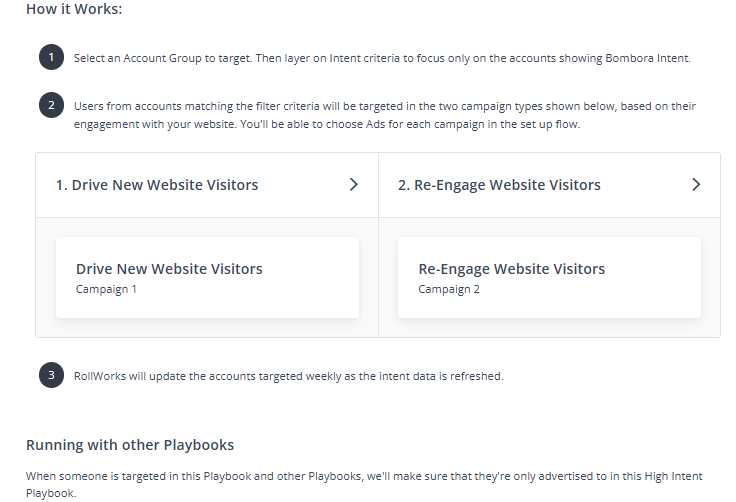Click the 'Running with other Playbooks' heading
This screenshot has height=502, width=736.
130,445
